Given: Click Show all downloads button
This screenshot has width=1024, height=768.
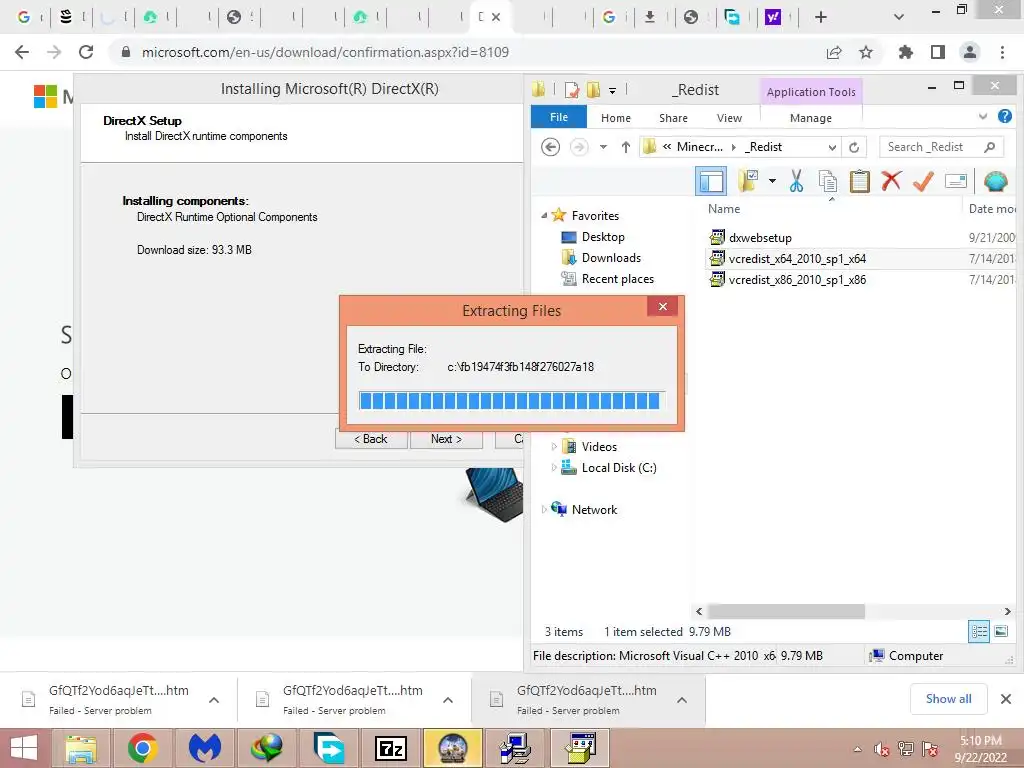Looking at the screenshot, I should pos(948,699).
